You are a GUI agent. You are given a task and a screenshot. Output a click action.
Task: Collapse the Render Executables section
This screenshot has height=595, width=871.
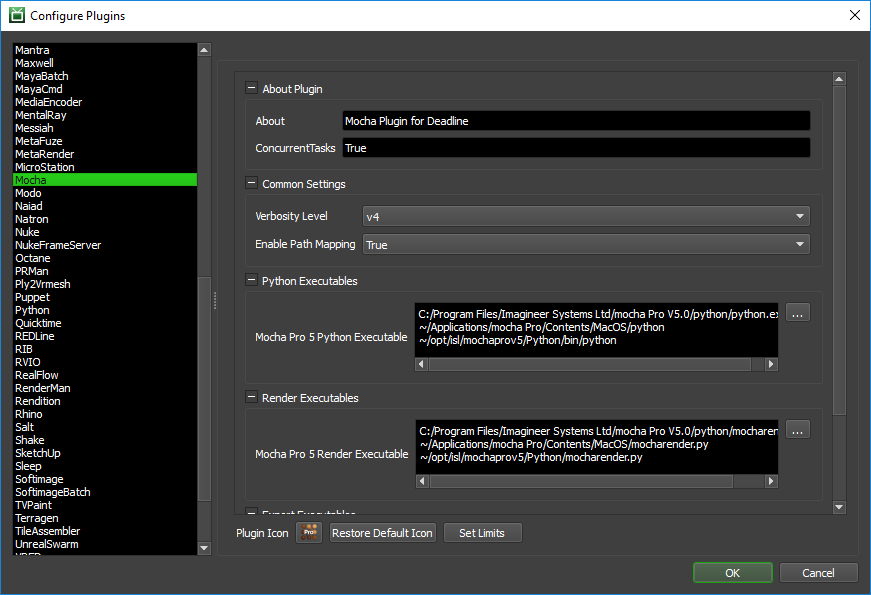pos(251,398)
